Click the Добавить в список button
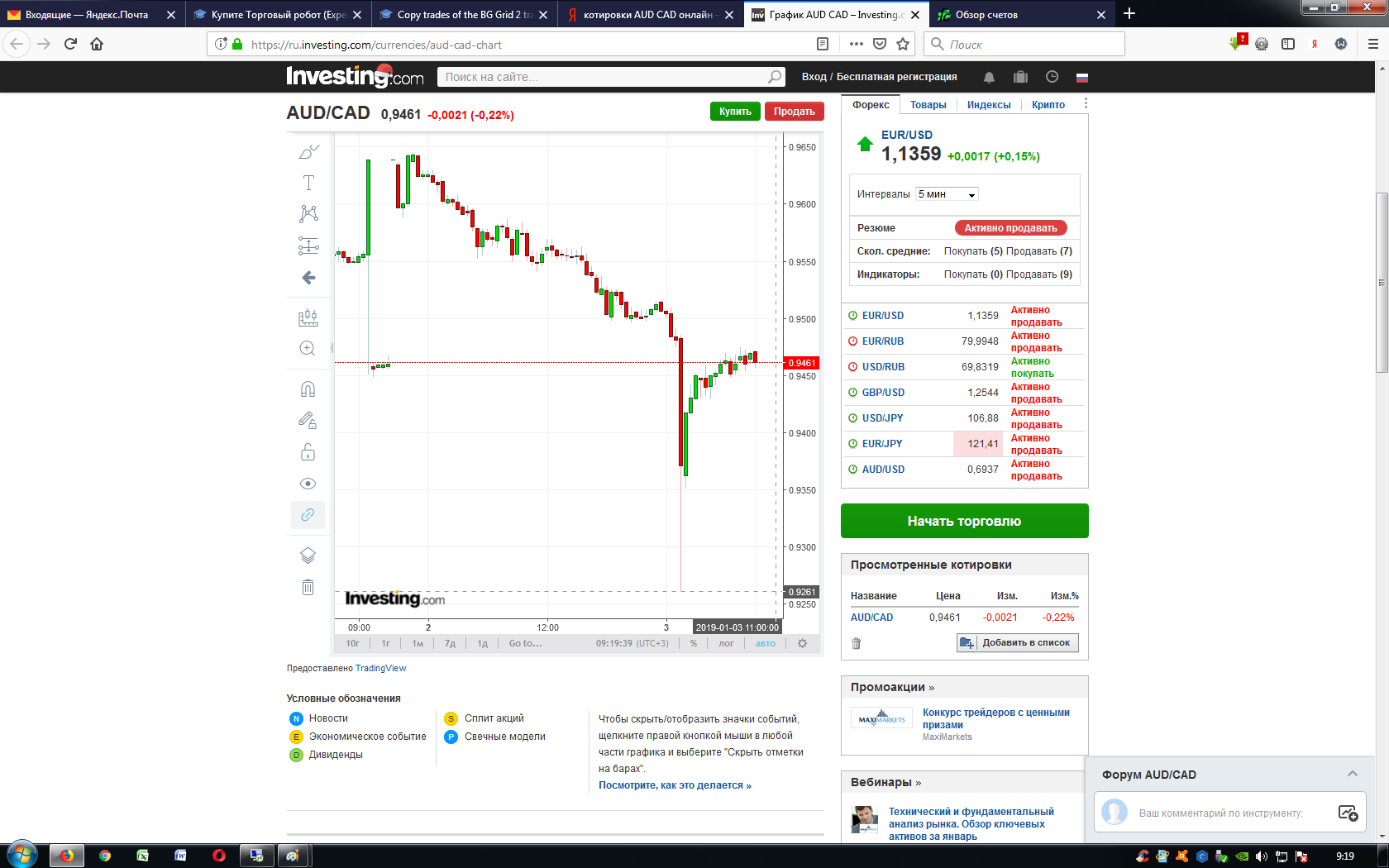This screenshot has width=1389, height=868. click(1018, 642)
